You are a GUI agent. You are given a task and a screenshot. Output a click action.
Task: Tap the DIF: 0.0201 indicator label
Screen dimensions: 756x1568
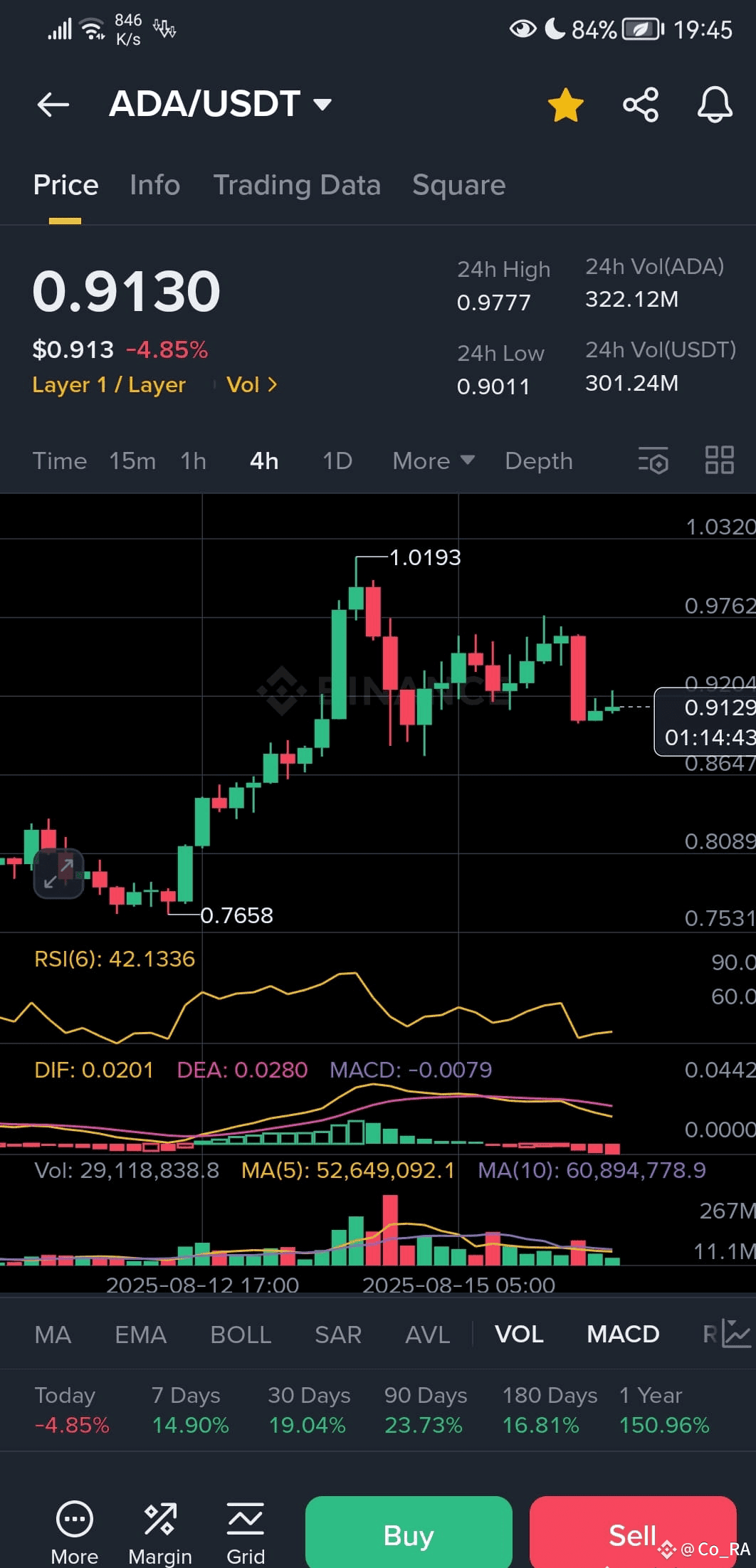point(94,1070)
